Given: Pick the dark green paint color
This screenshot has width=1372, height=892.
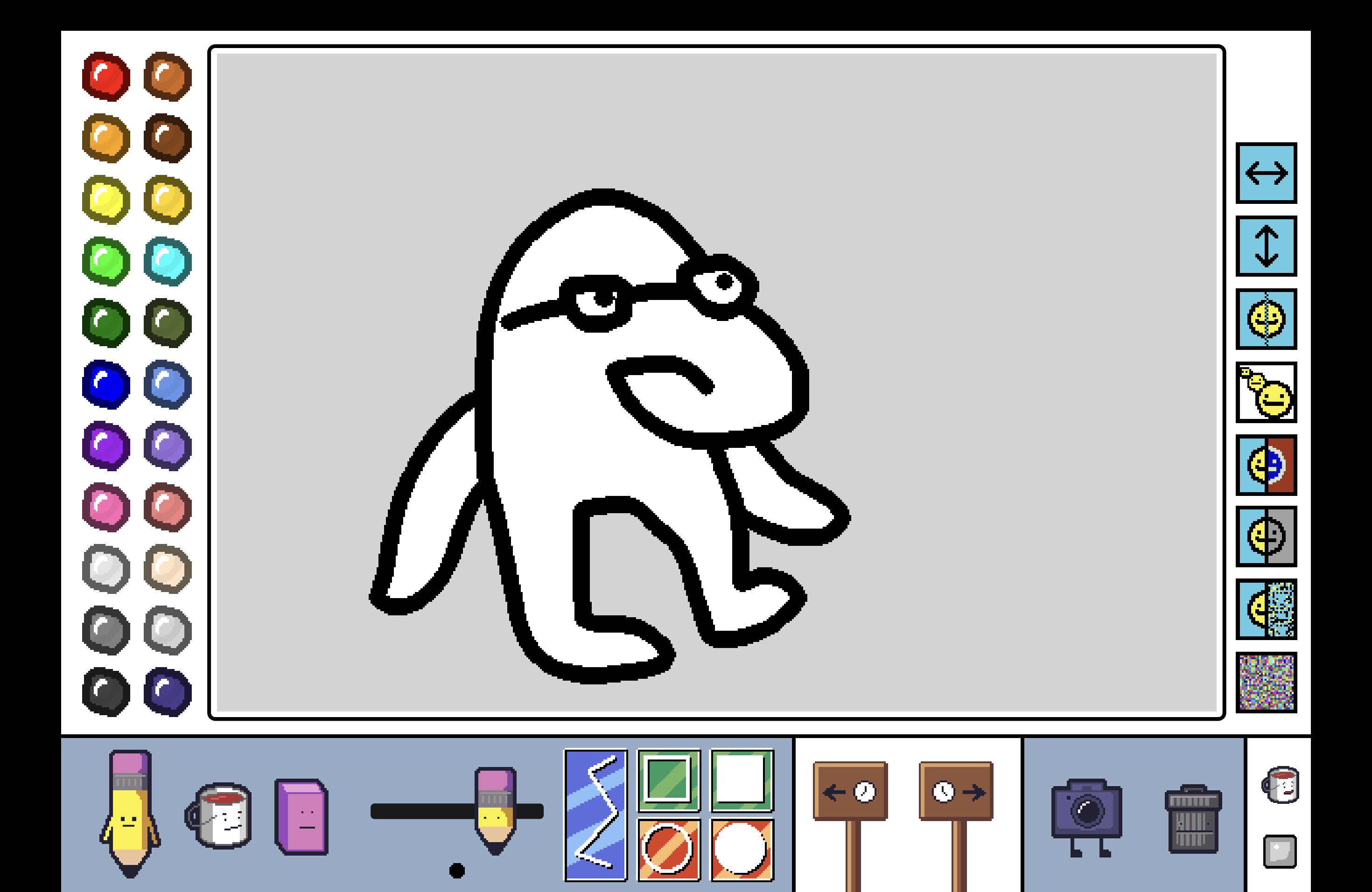Looking at the screenshot, I should pyautogui.click(x=106, y=323).
